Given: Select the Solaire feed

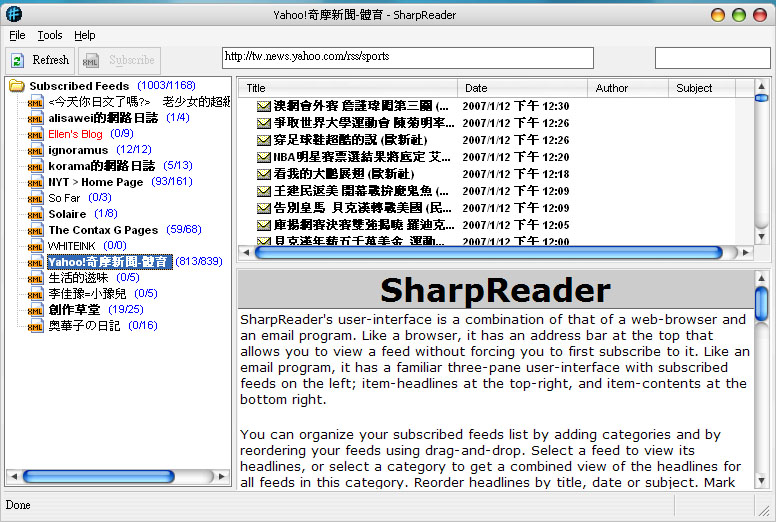Looking at the screenshot, I should click(67, 214).
